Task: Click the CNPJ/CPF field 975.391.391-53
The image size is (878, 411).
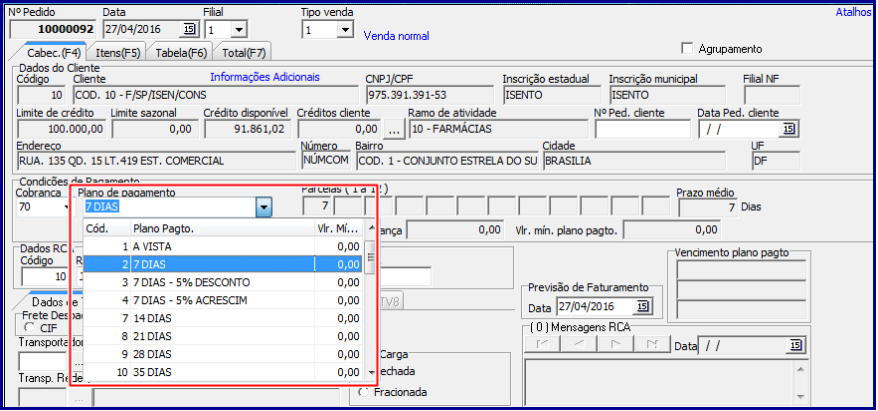Action: (430, 95)
